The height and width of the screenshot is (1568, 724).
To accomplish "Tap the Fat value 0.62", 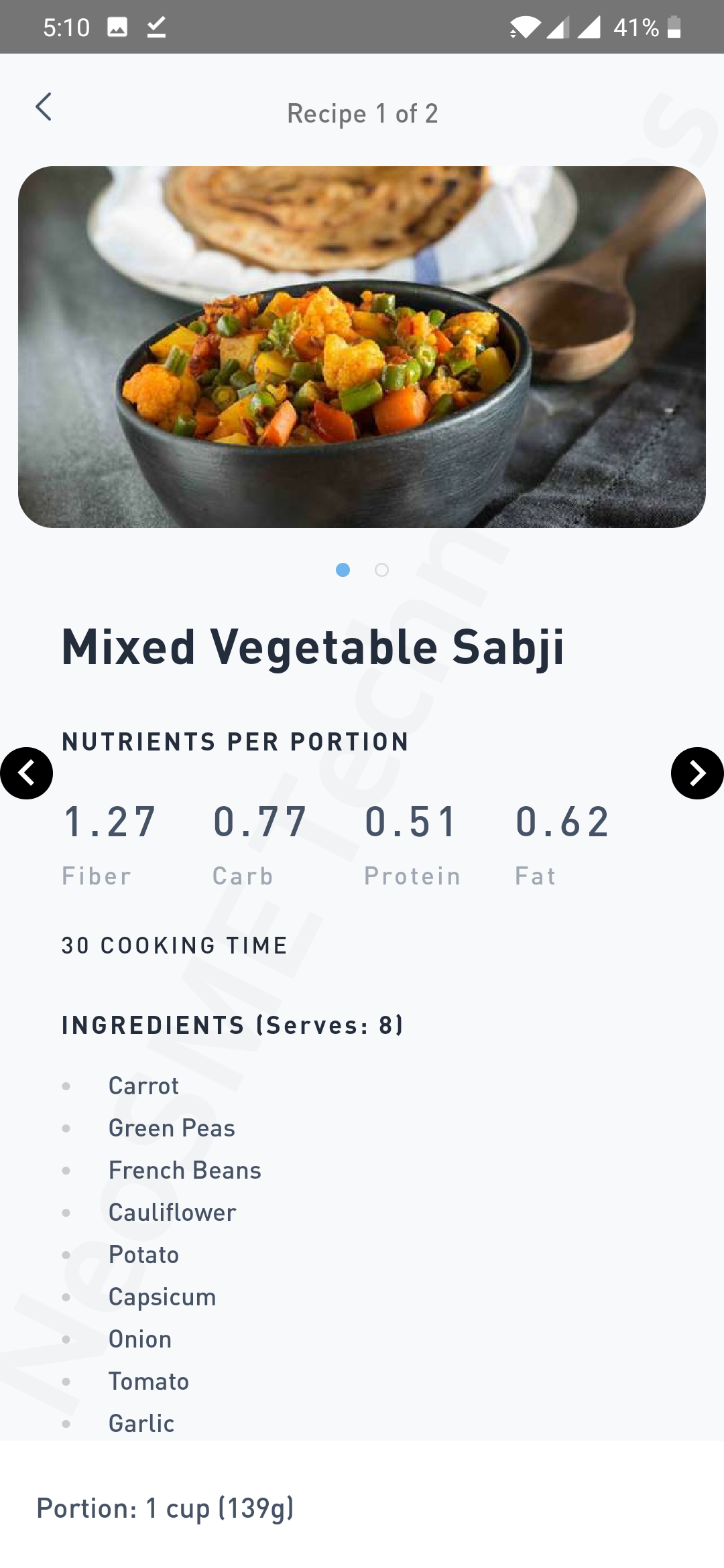I will pos(562,823).
